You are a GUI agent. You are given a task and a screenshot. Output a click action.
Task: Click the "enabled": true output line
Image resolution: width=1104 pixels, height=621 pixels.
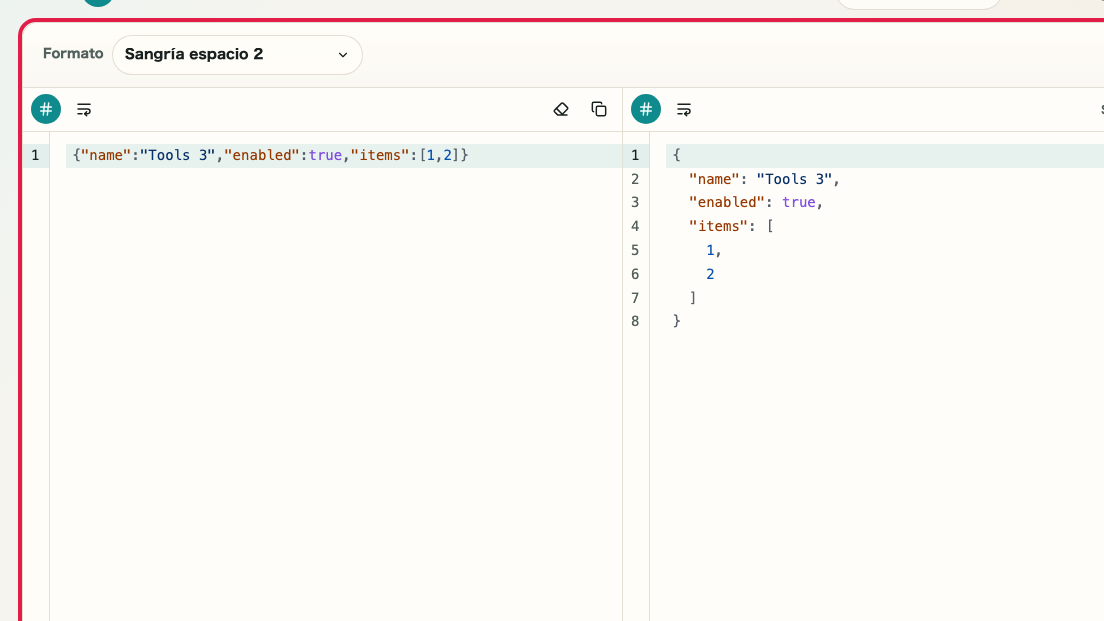[755, 203]
